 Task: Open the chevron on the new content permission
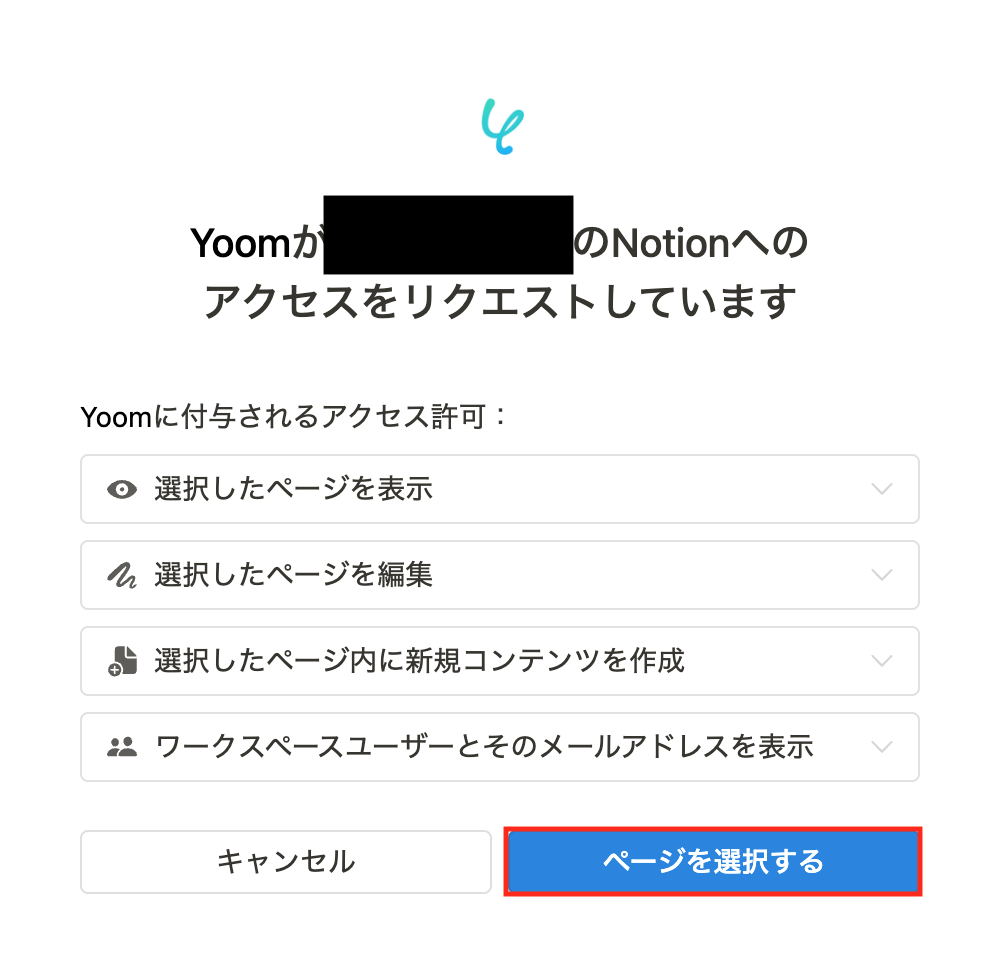(x=881, y=661)
